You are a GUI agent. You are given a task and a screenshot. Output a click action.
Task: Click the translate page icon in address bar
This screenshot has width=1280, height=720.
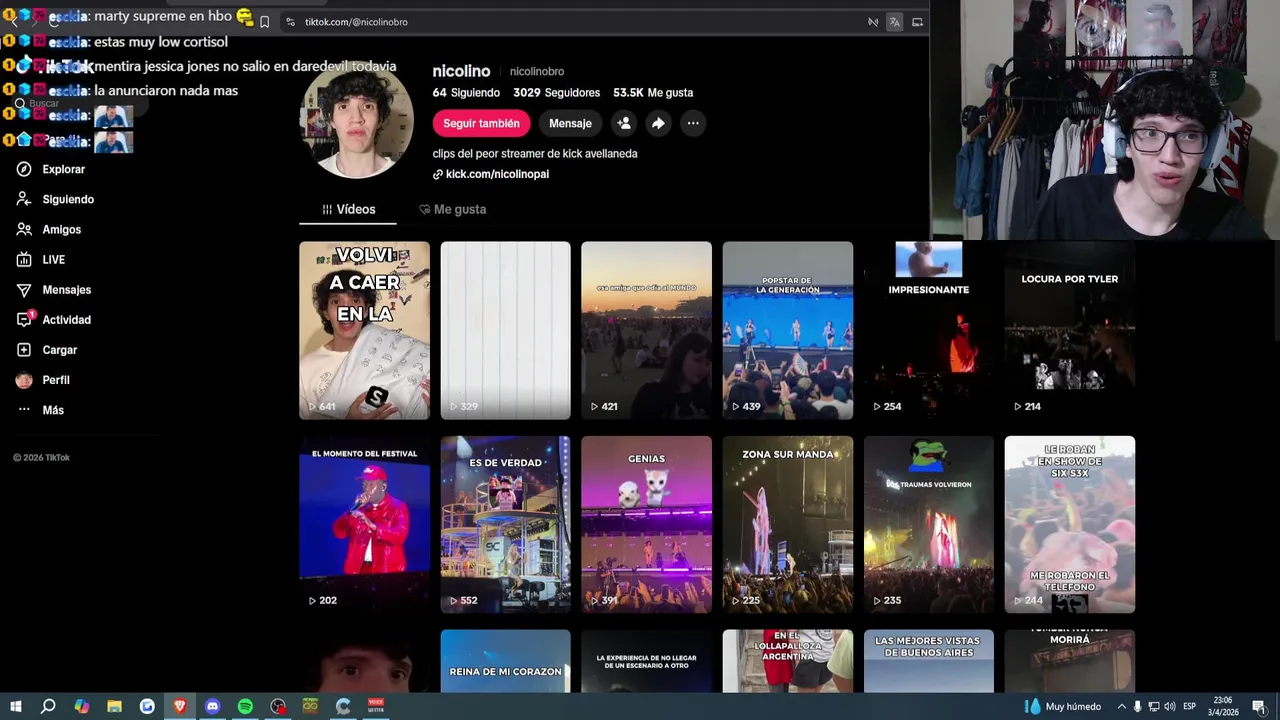tap(894, 22)
